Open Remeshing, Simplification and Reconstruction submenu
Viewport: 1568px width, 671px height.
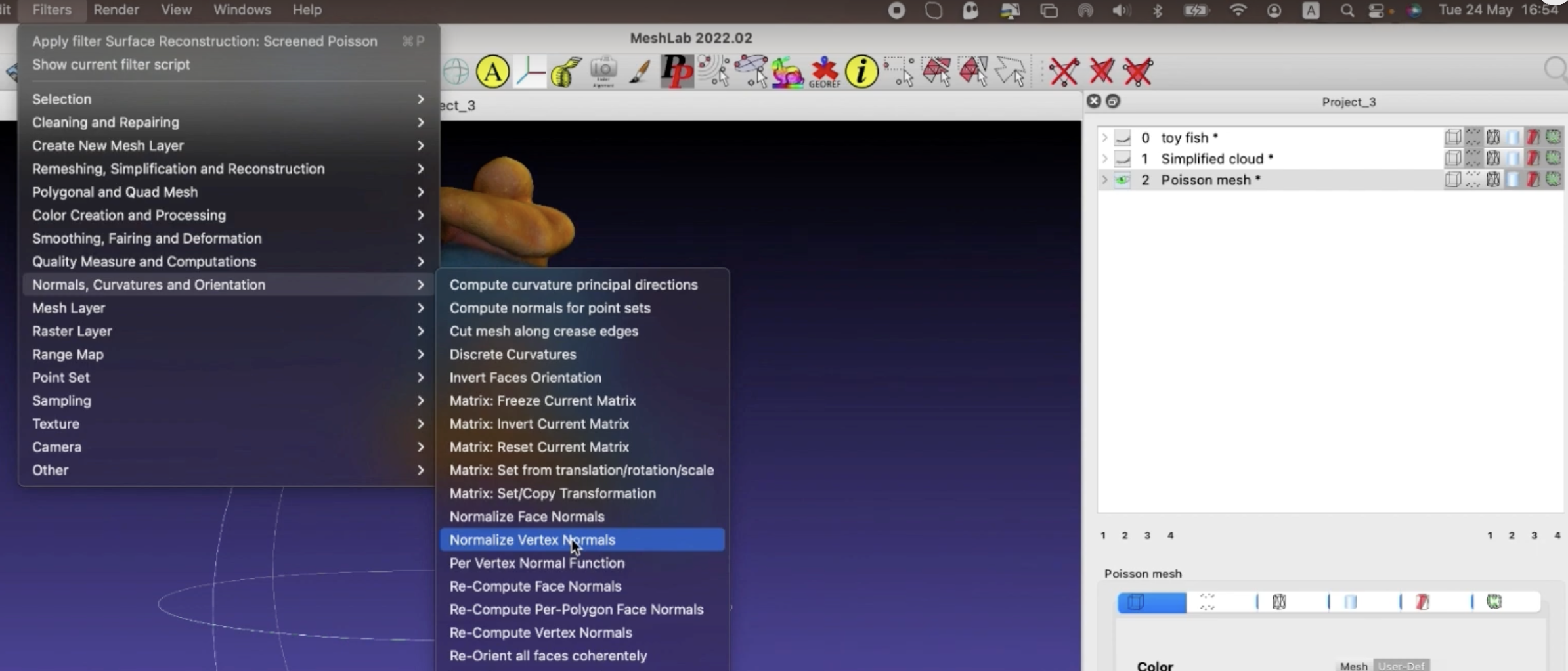tap(228, 169)
